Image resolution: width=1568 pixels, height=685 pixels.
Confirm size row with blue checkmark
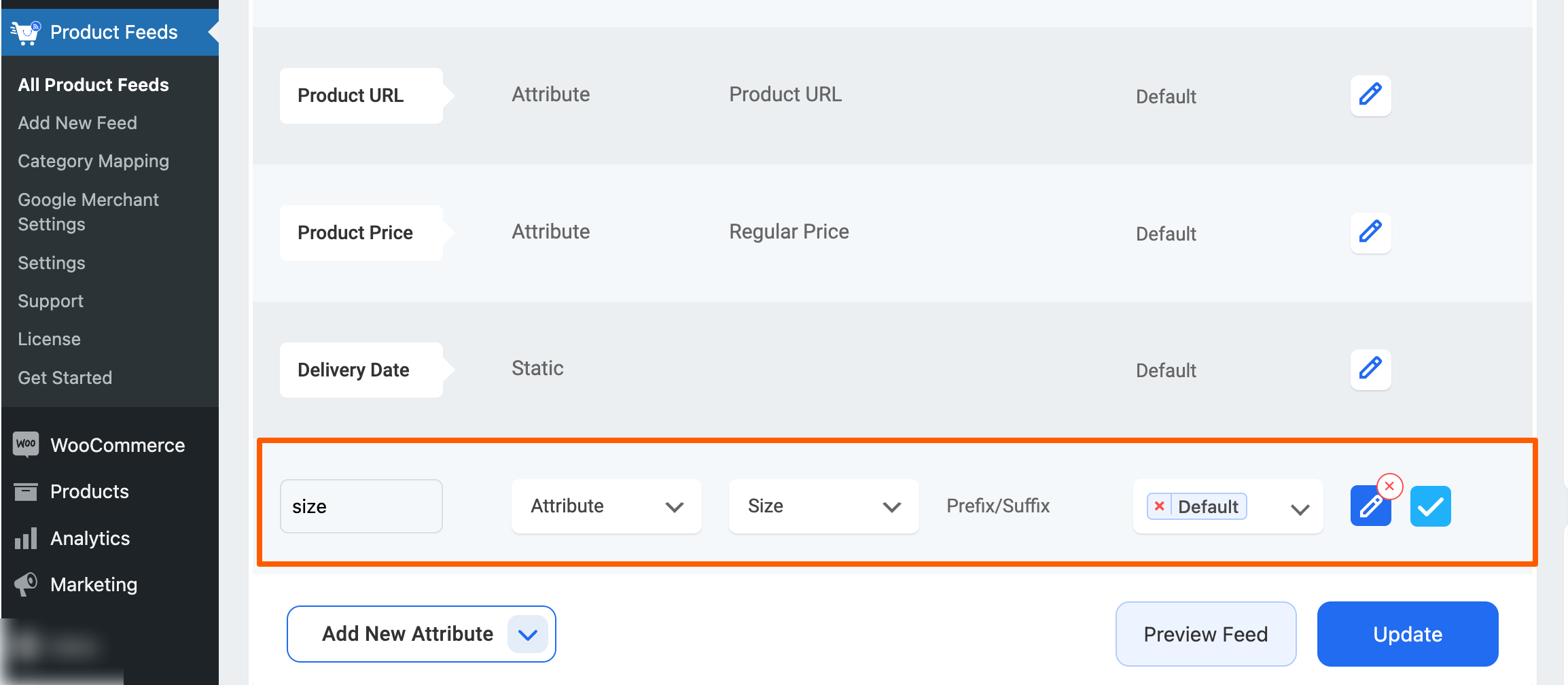click(1430, 506)
